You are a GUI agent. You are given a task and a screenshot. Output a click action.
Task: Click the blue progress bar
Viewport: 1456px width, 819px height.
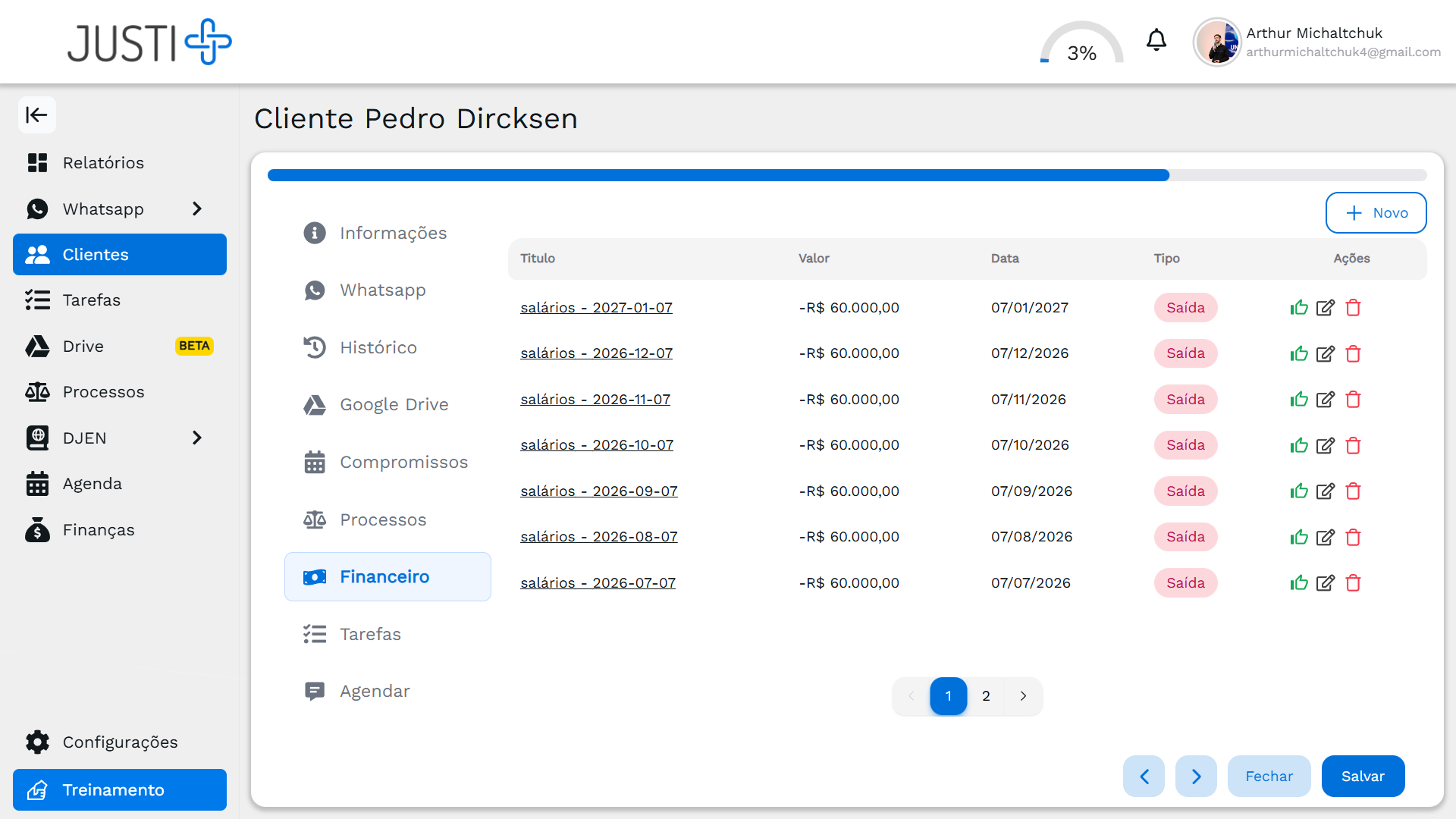tap(717, 175)
